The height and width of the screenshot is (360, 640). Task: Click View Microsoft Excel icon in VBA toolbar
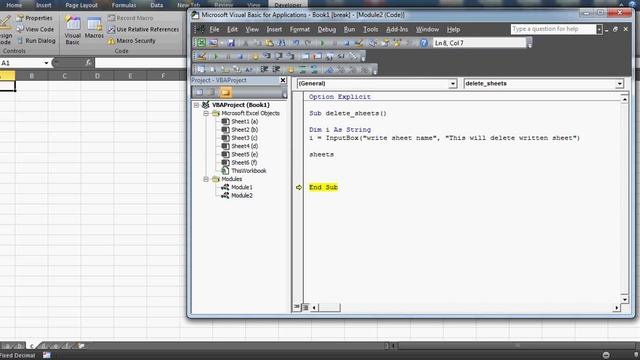coord(201,43)
